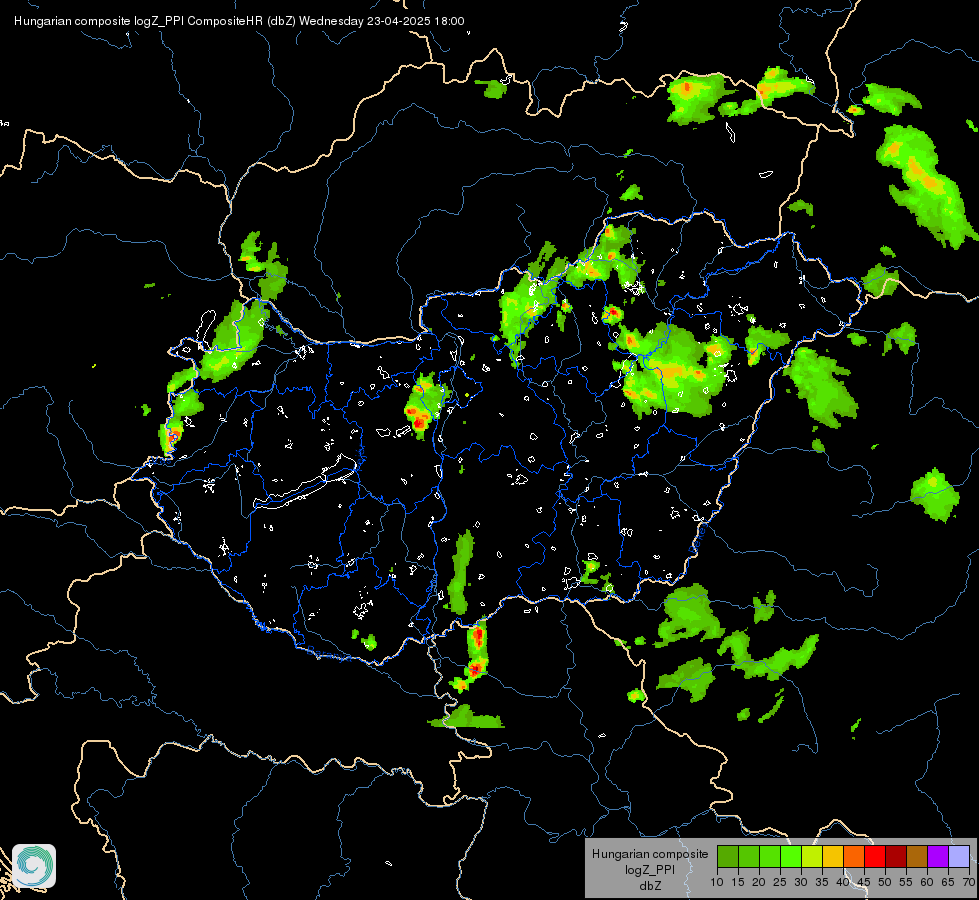Click the legend scale value 20
This screenshot has height=900, width=979.
[759, 883]
